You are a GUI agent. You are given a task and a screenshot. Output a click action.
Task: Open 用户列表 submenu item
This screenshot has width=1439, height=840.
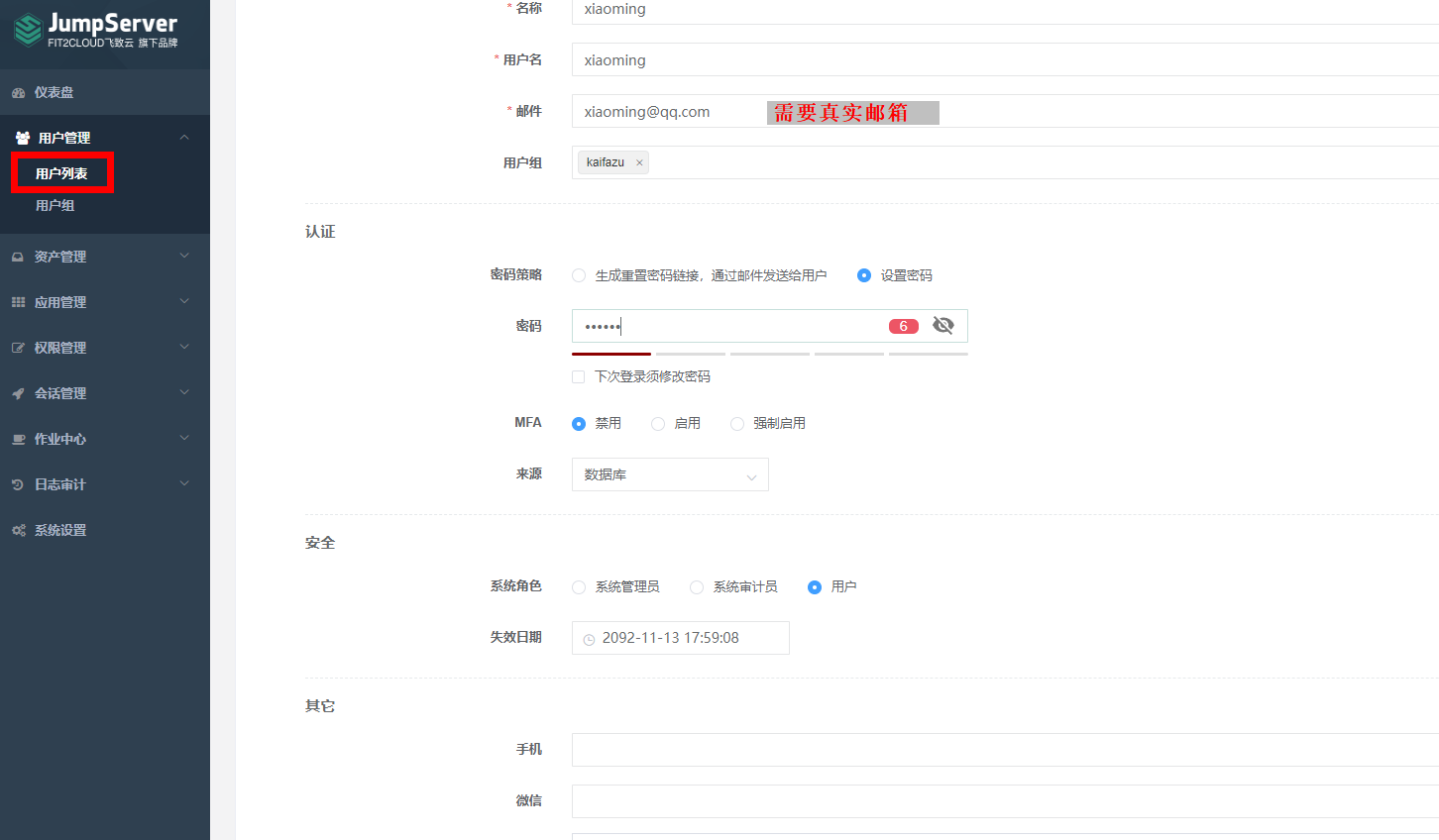(61, 173)
